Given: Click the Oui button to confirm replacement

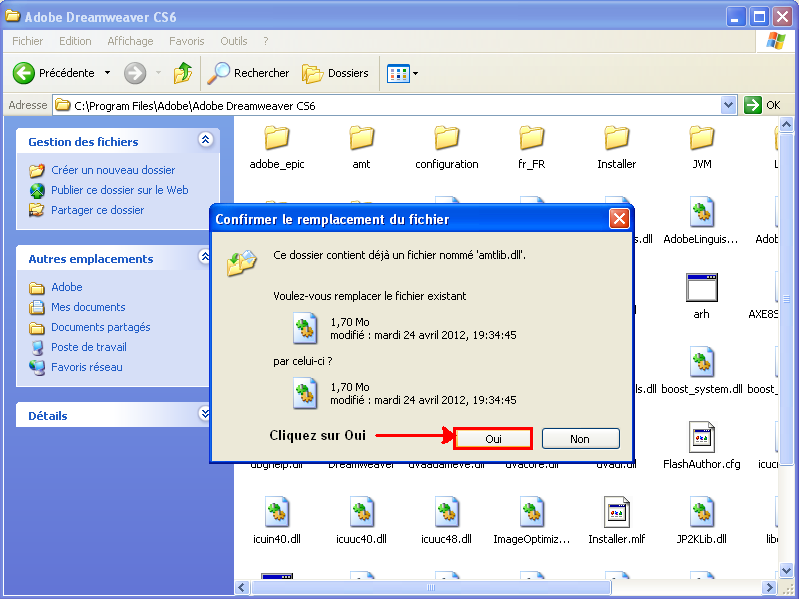Looking at the screenshot, I should [x=493, y=439].
